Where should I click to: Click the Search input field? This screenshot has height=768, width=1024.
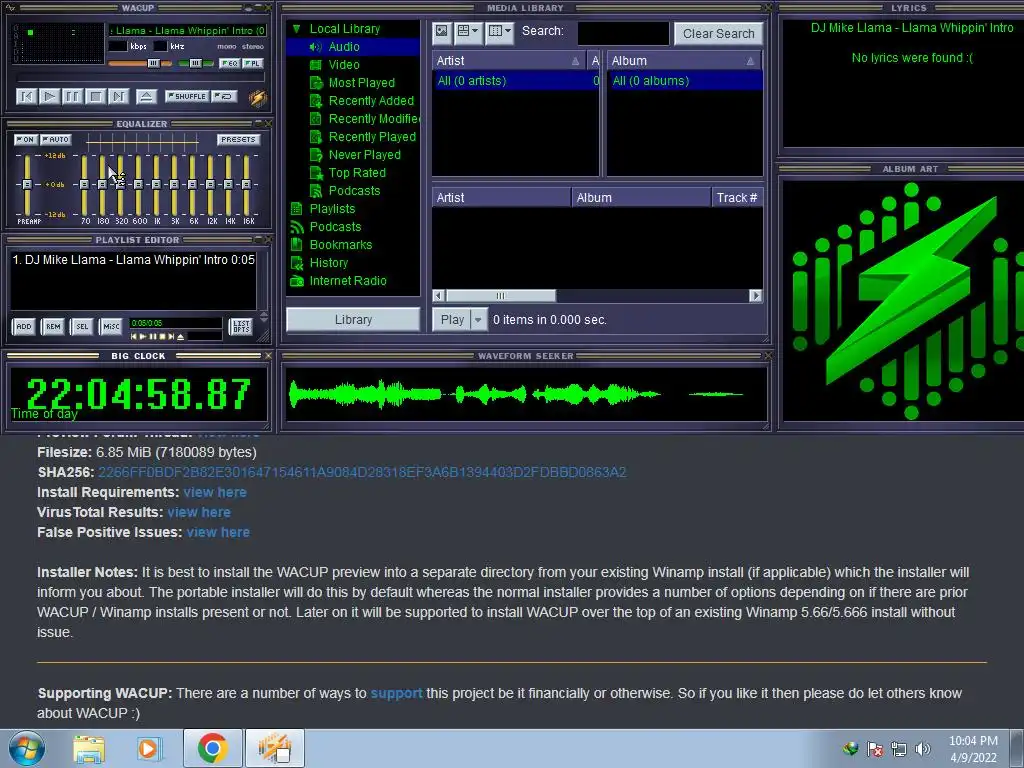coord(623,33)
